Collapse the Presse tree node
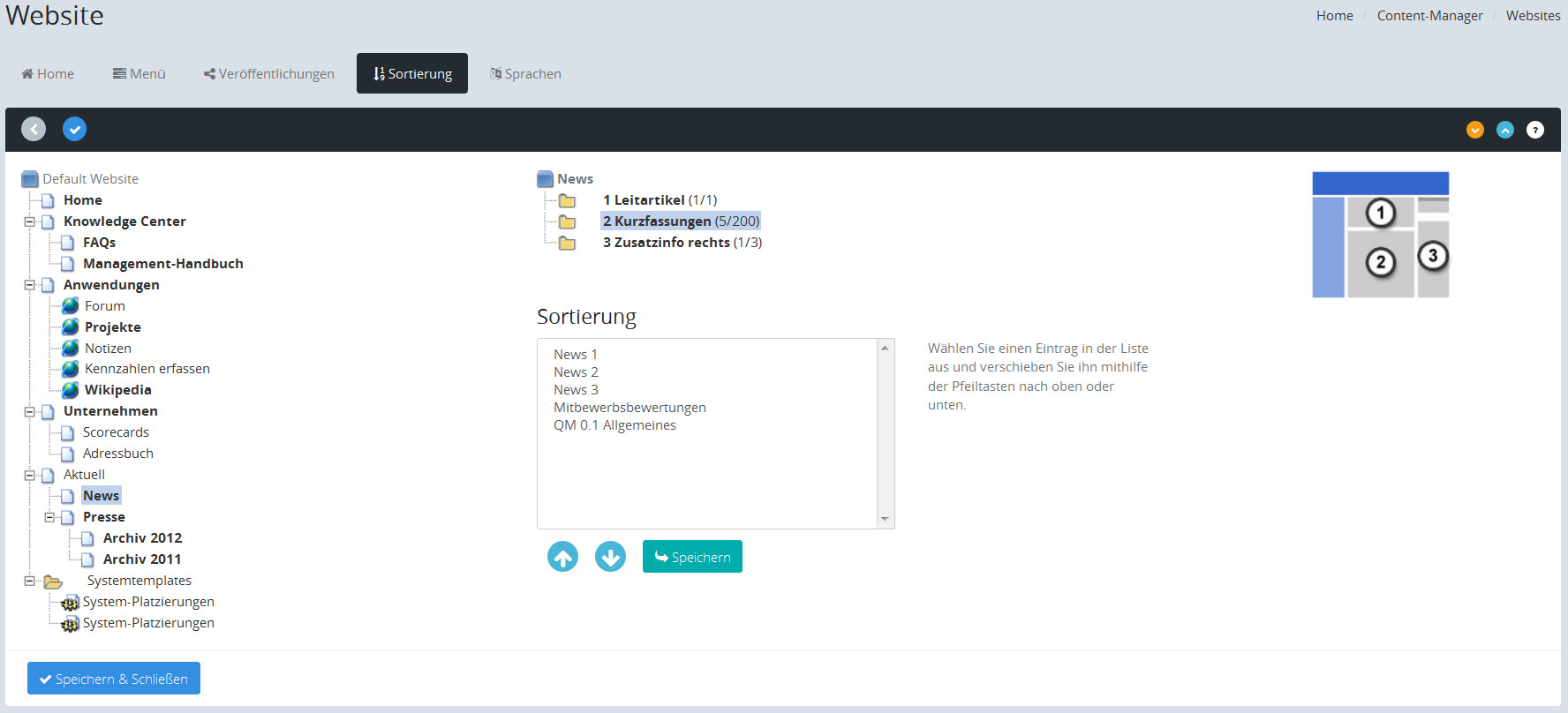Viewport: 1568px width, 713px height. pos(49,517)
